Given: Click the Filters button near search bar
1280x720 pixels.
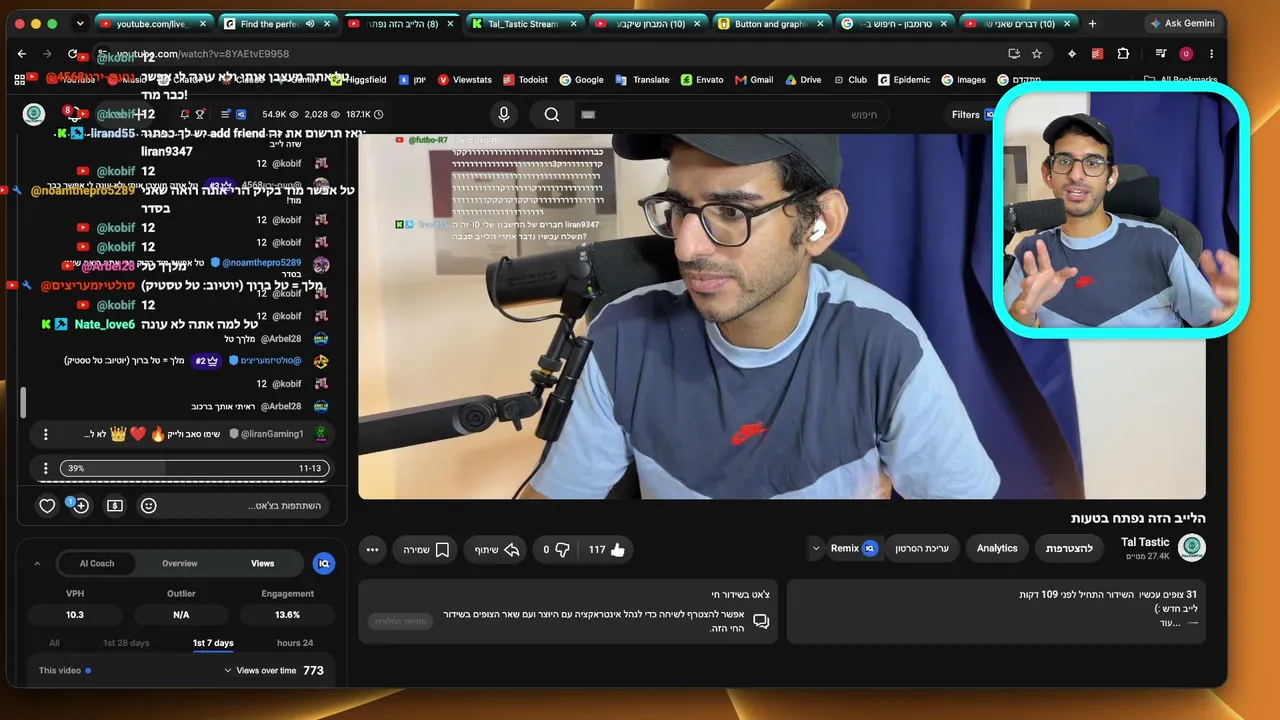Looking at the screenshot, I should [973, 114].
